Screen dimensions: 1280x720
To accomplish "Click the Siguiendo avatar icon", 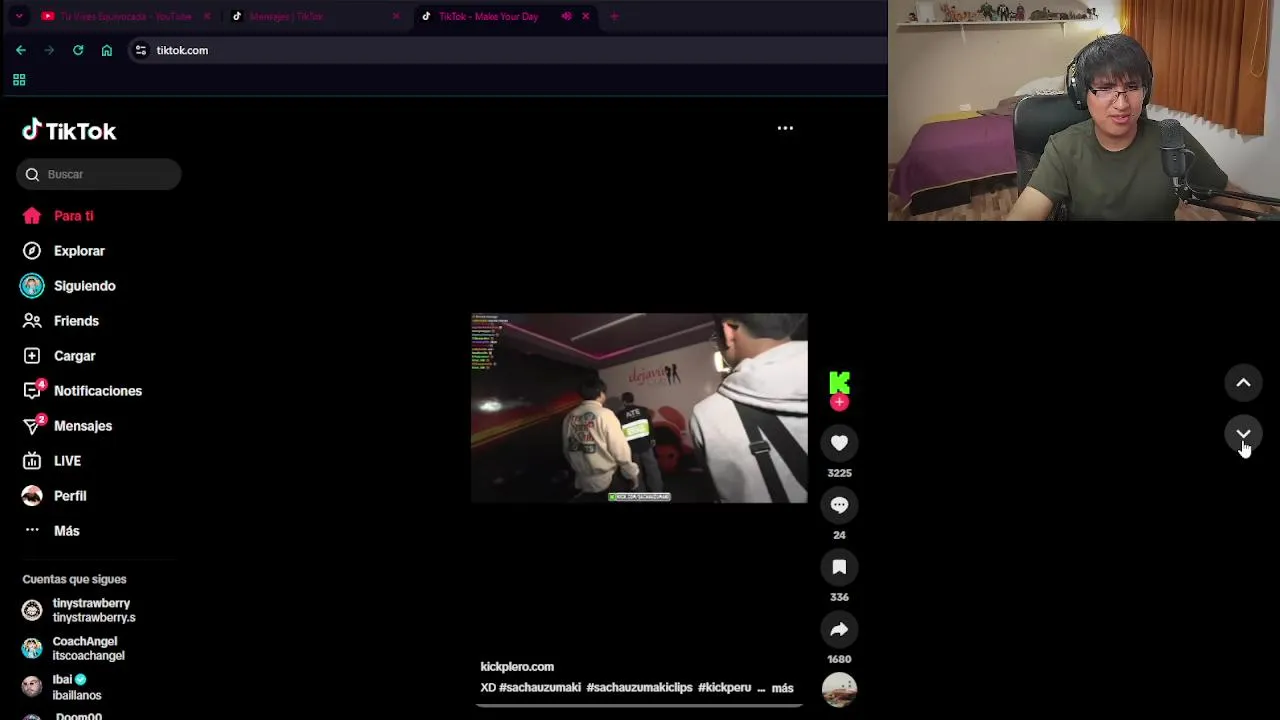I will 32,286.
